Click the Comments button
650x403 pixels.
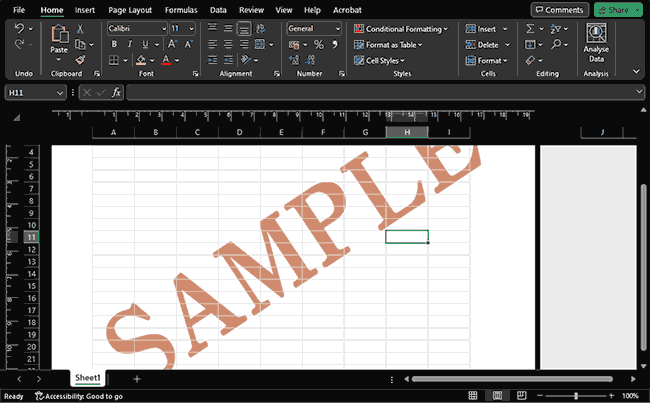(560, 10)
